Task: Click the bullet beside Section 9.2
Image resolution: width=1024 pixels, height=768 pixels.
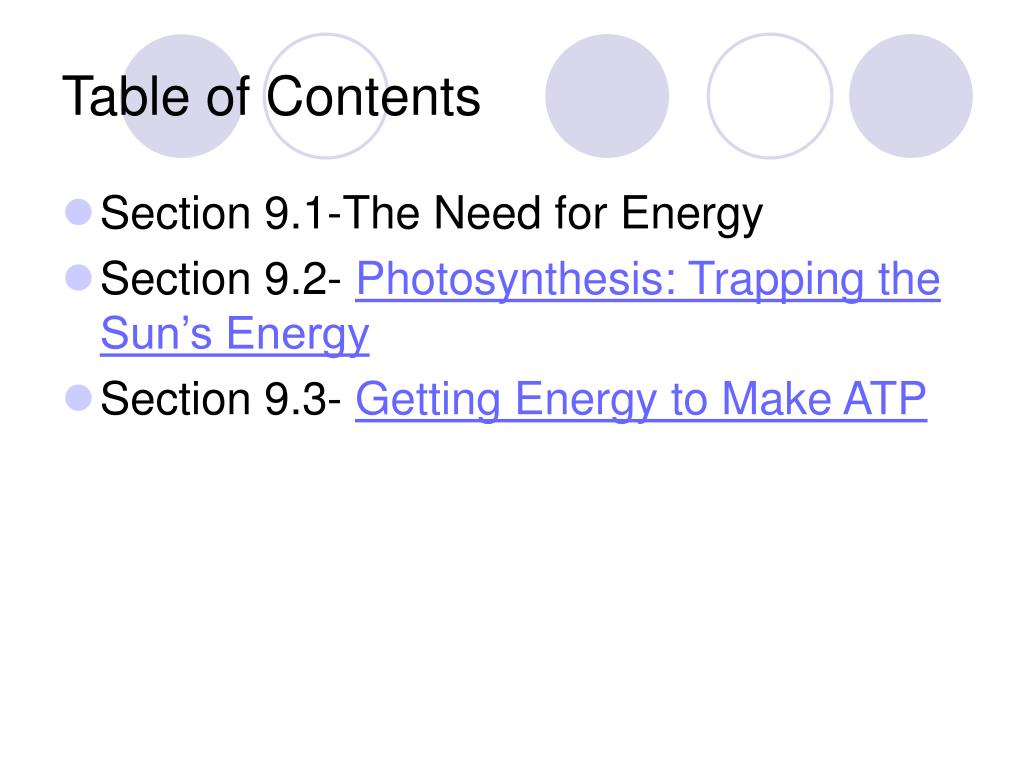Action: coord(78,278)
